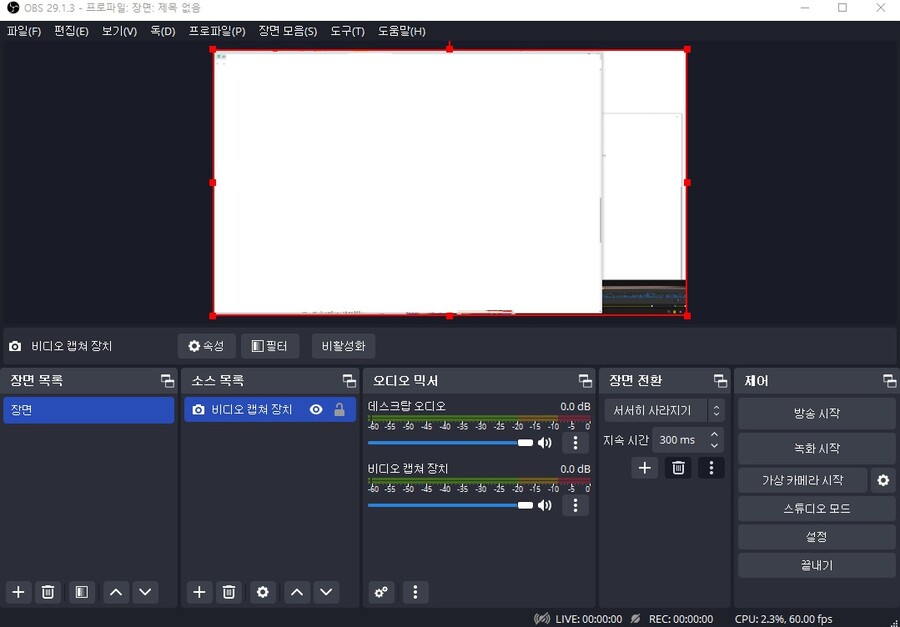The width and height of the screenshot is (900, 627).
Task: Undock the 장면 목록 panel
Action: coord(167,380)
